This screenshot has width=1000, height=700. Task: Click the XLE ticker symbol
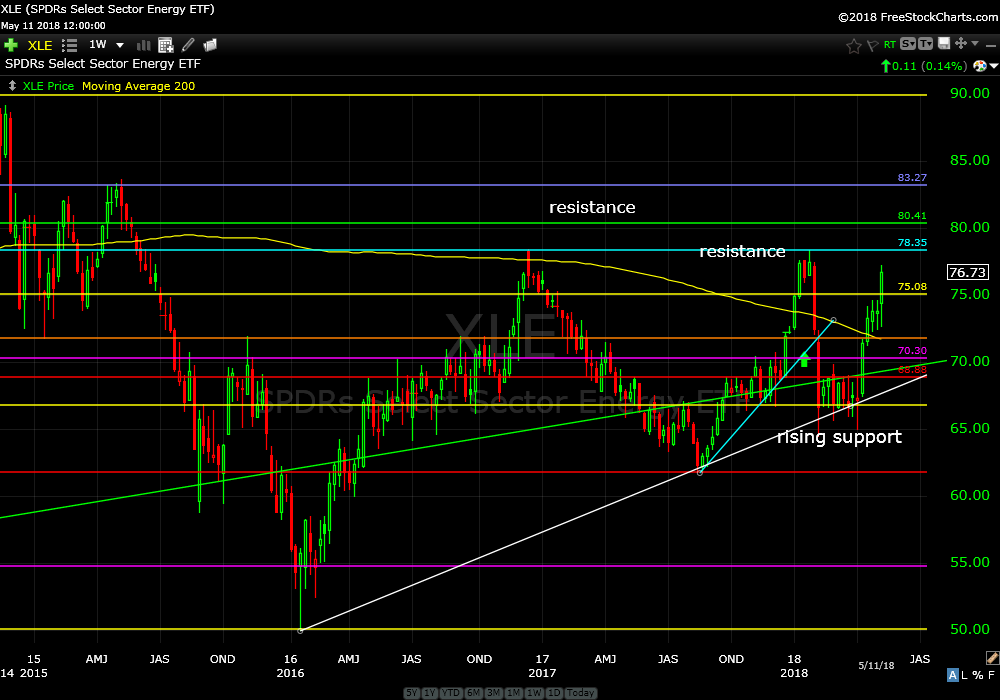40,45
